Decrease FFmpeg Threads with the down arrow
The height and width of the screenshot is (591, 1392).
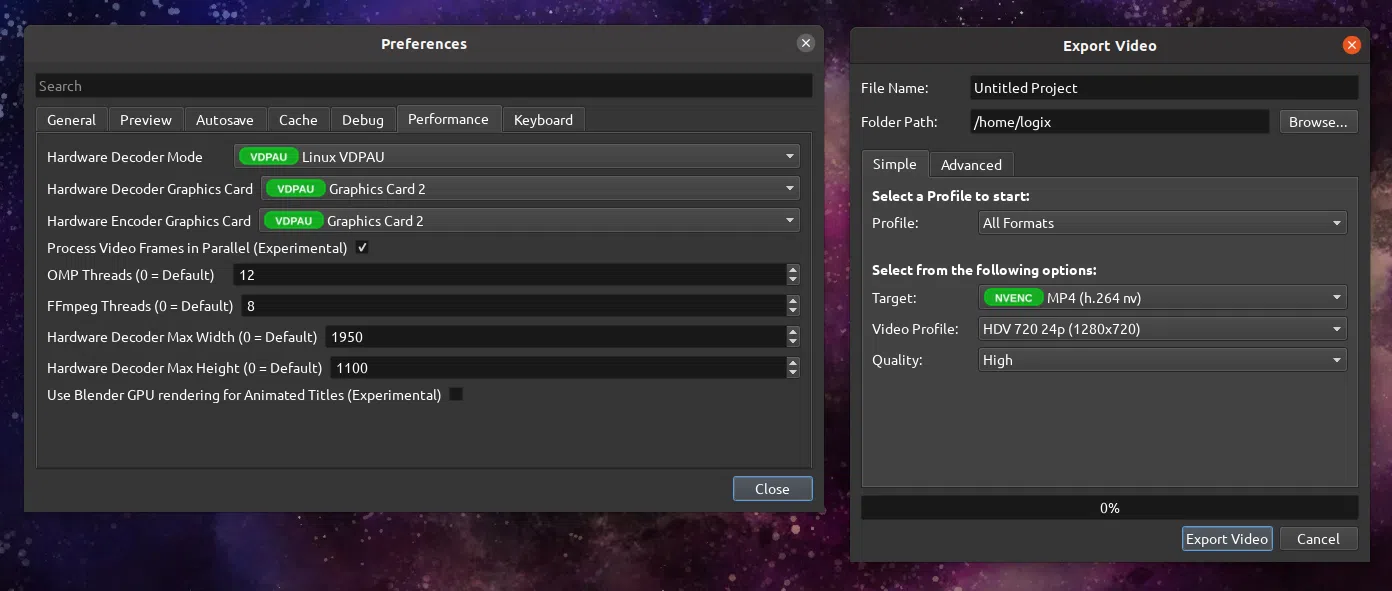[793, 311]
